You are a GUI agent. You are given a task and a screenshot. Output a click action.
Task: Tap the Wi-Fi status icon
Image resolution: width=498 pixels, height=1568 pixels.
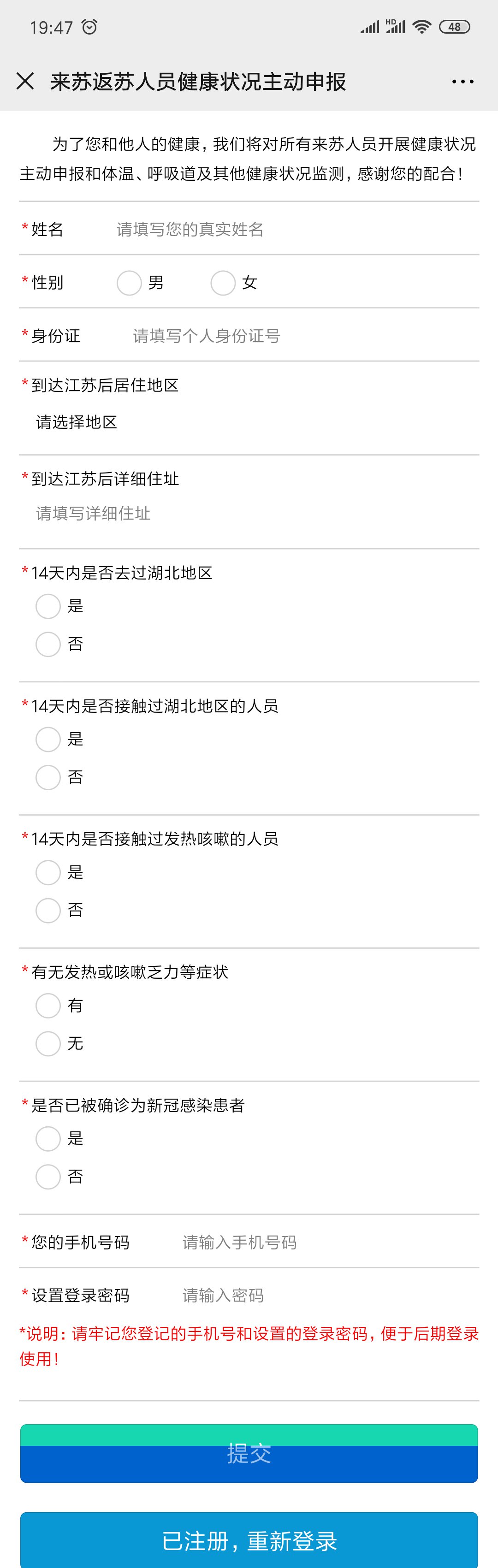coord(421,27)
